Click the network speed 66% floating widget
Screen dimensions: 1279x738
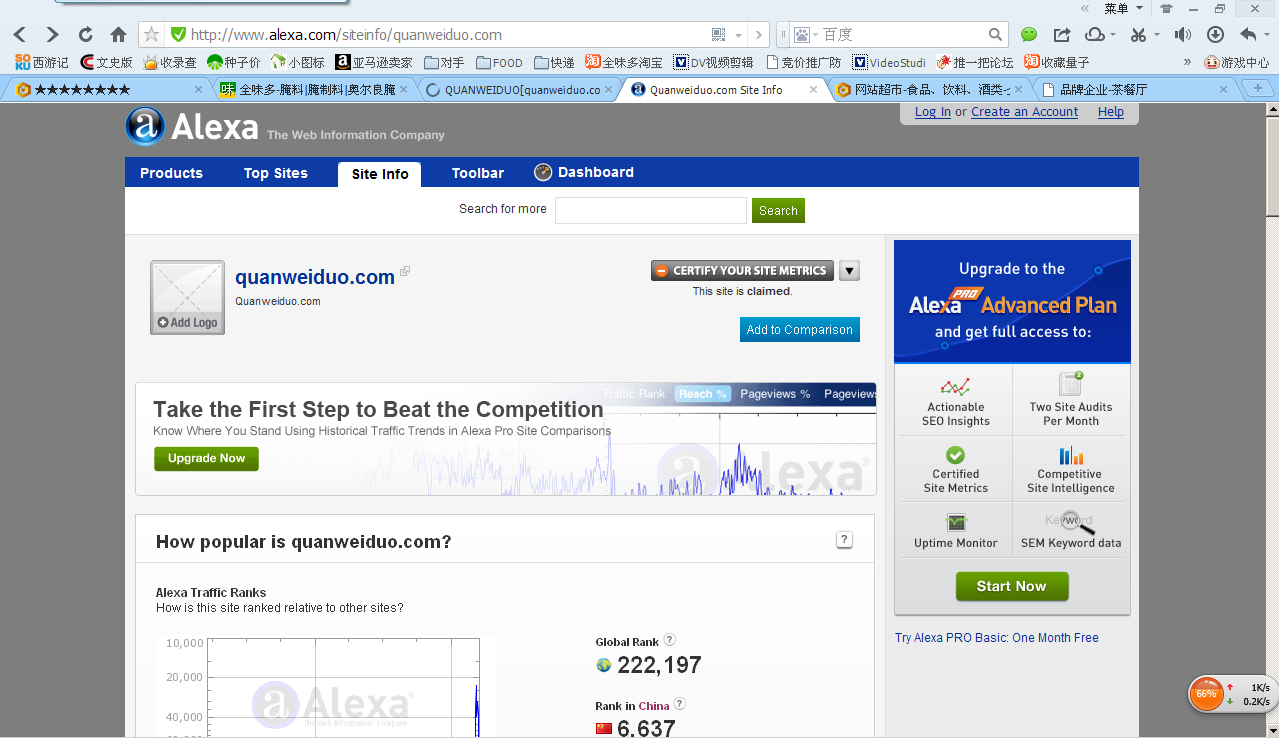pos(1231,694)
